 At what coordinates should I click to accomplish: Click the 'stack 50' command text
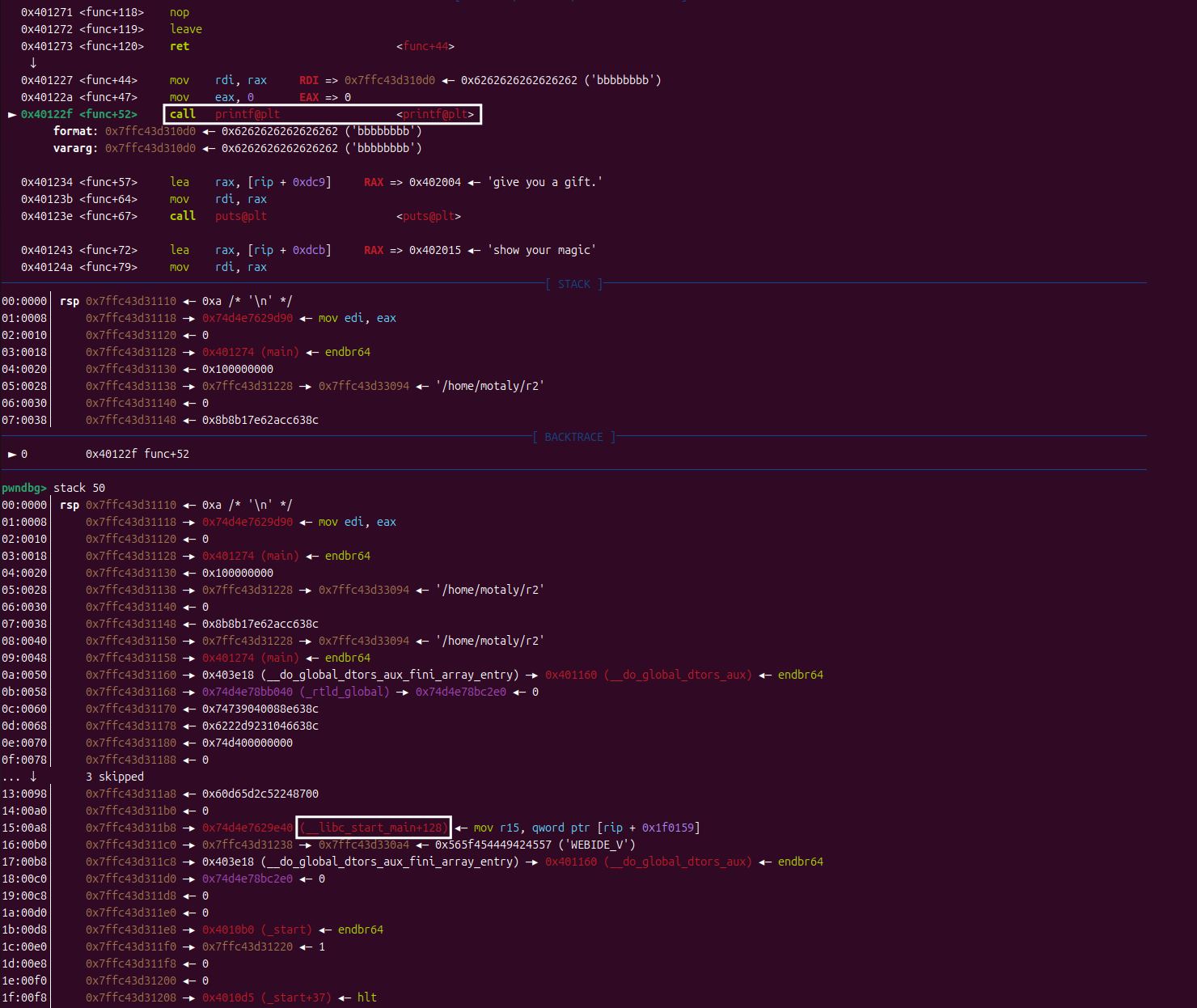(x=79, y=488)
